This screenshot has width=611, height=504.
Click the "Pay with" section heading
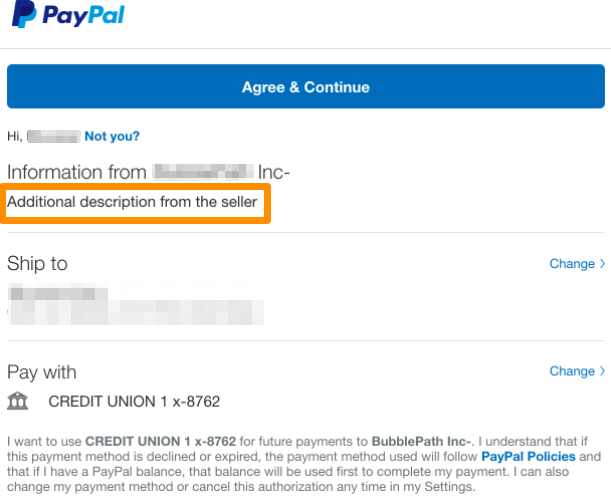[42, 372]
